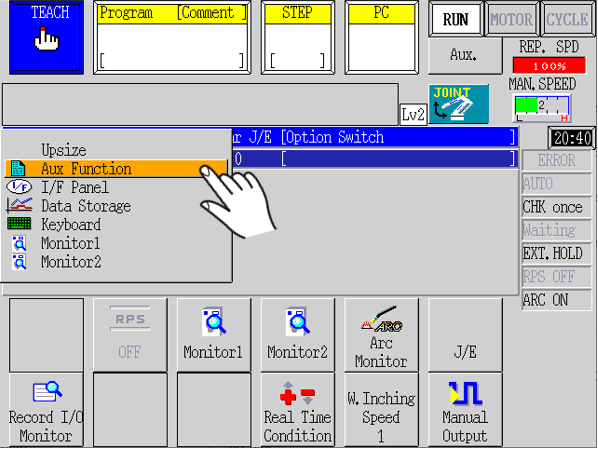Open the Program selection box
The height and width of the screenshot is (449, 598).
[172, 37]
